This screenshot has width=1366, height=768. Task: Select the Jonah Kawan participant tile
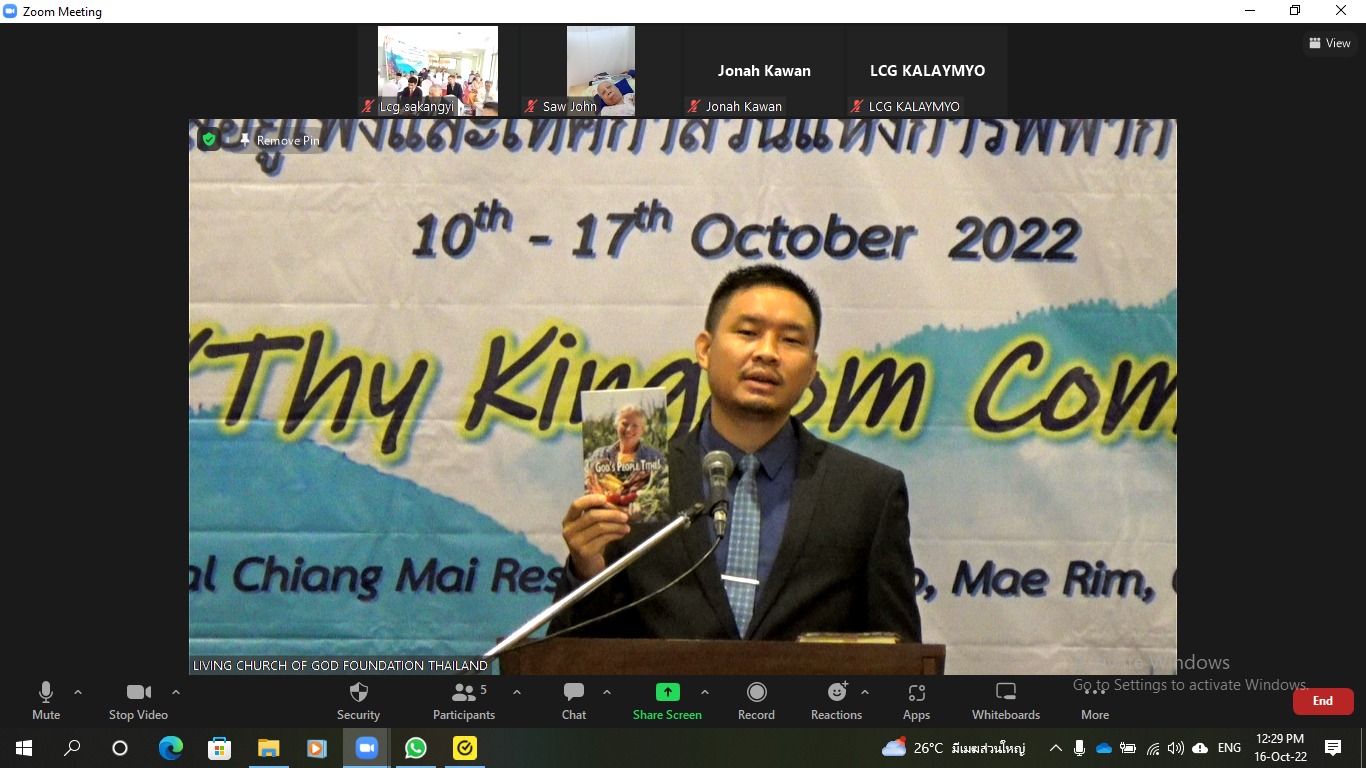pos(764,71)
